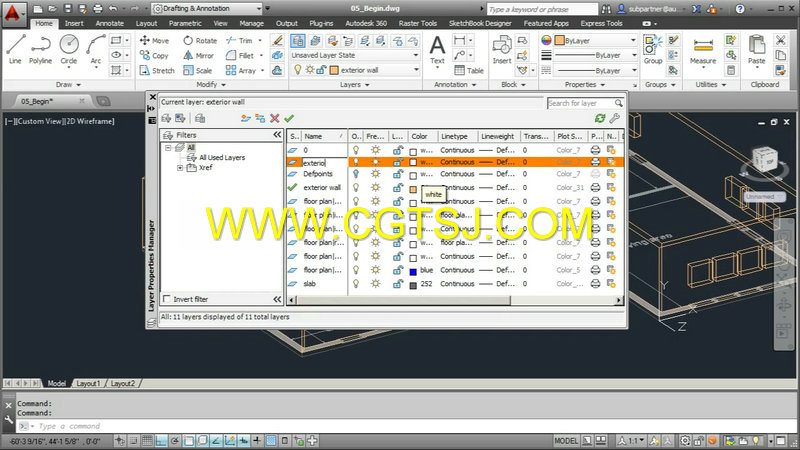Screen dimensions: 800x450
Task: Open the Annotate ribbon tab
Action: (x=110, y=23)
